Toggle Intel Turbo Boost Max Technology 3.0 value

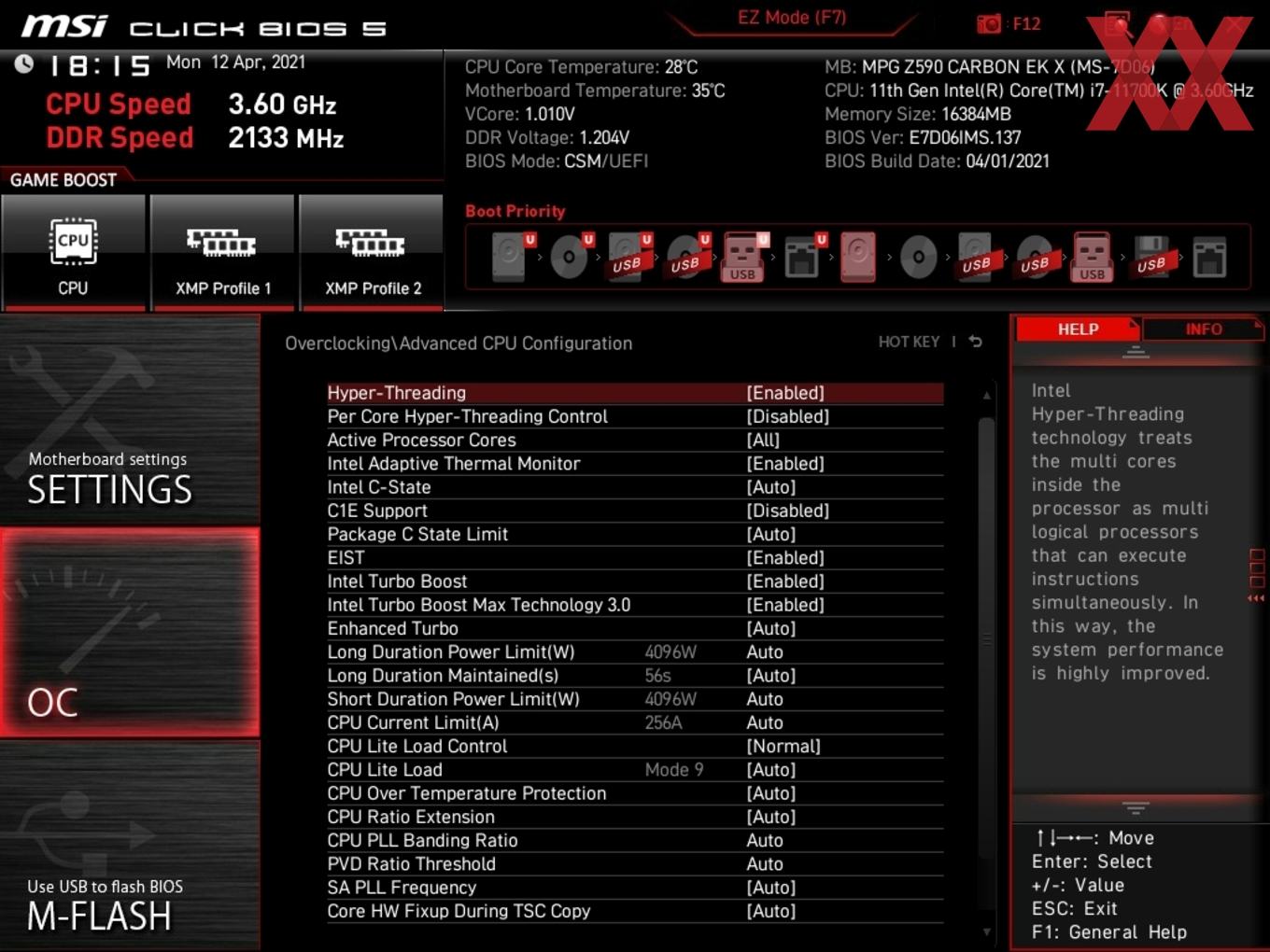785,605
